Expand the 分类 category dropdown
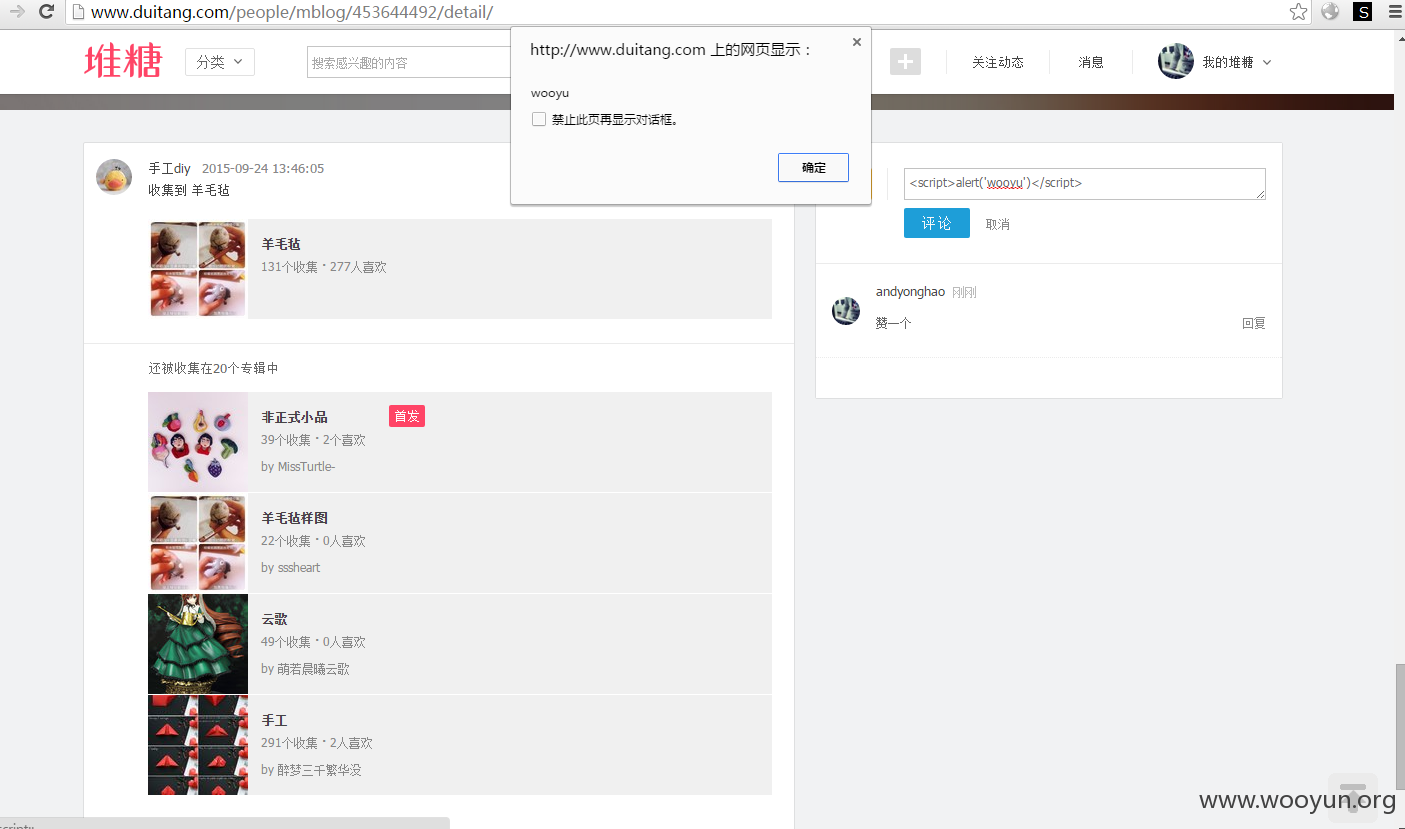Image resolution: width=1405 pixels, height=829 pixels. 220,62
